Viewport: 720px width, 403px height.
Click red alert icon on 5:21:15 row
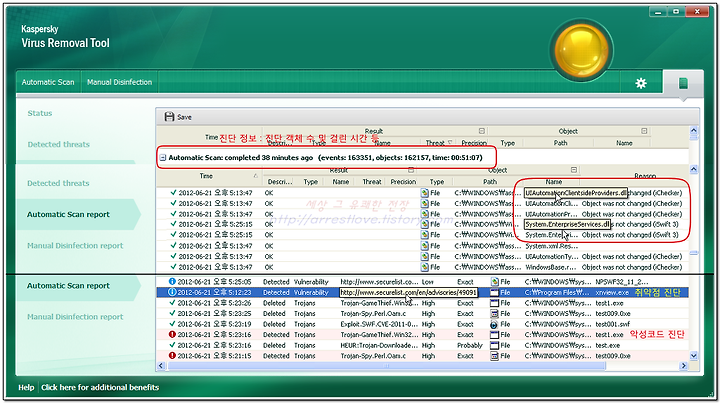point(172,355)
